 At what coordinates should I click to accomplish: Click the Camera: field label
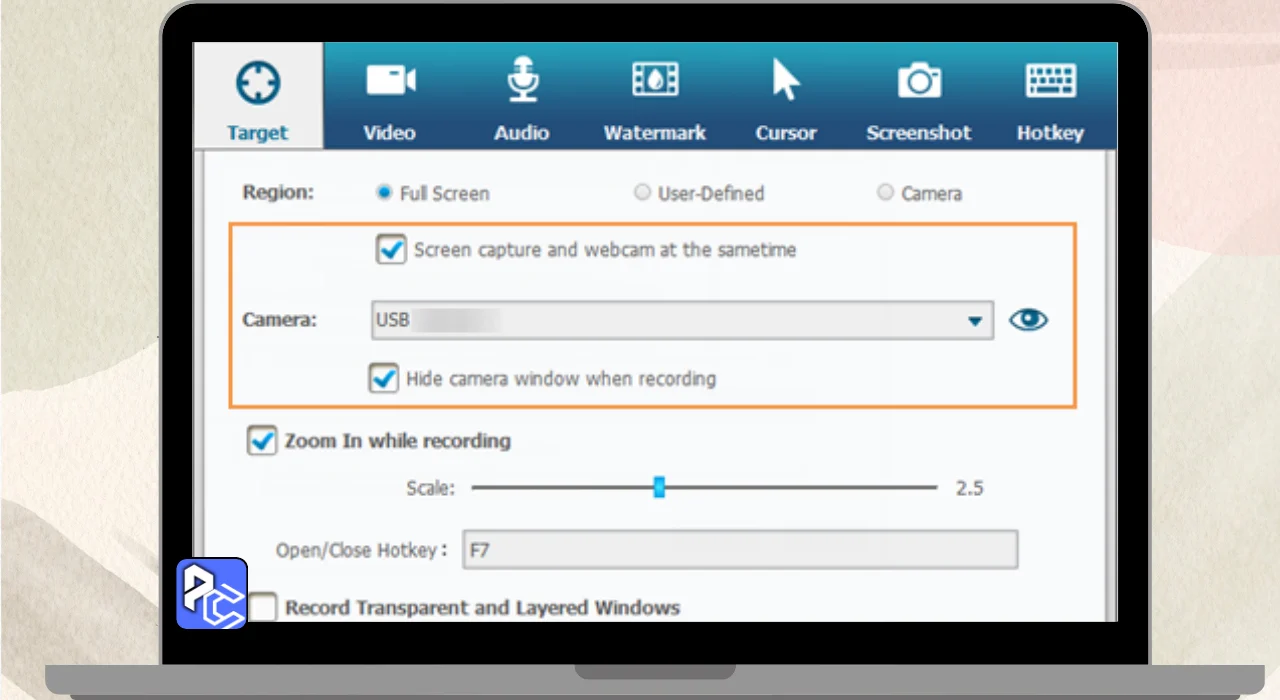tap(280, 320)
